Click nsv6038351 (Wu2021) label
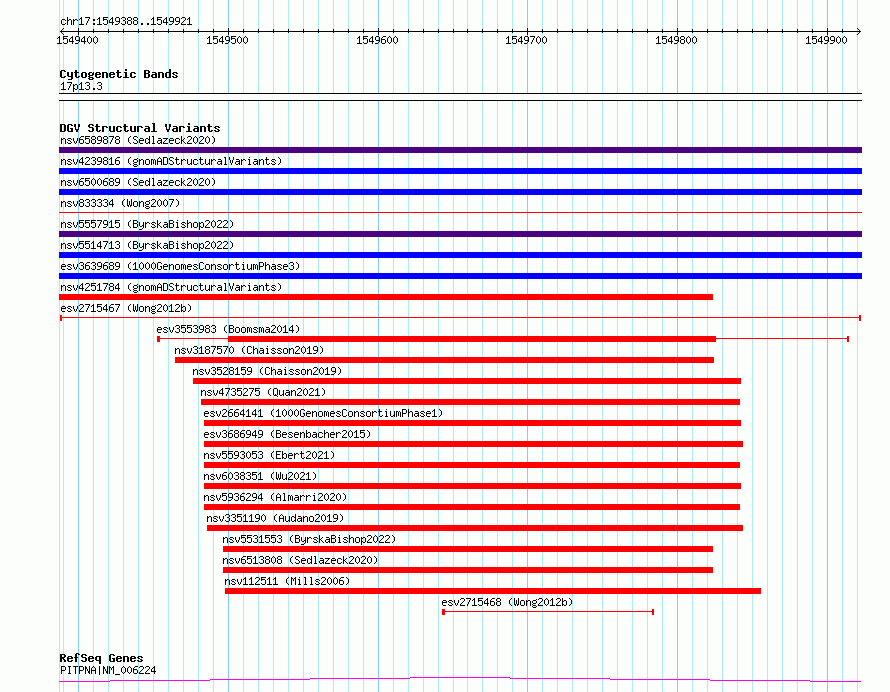 (x=260, y=476)
